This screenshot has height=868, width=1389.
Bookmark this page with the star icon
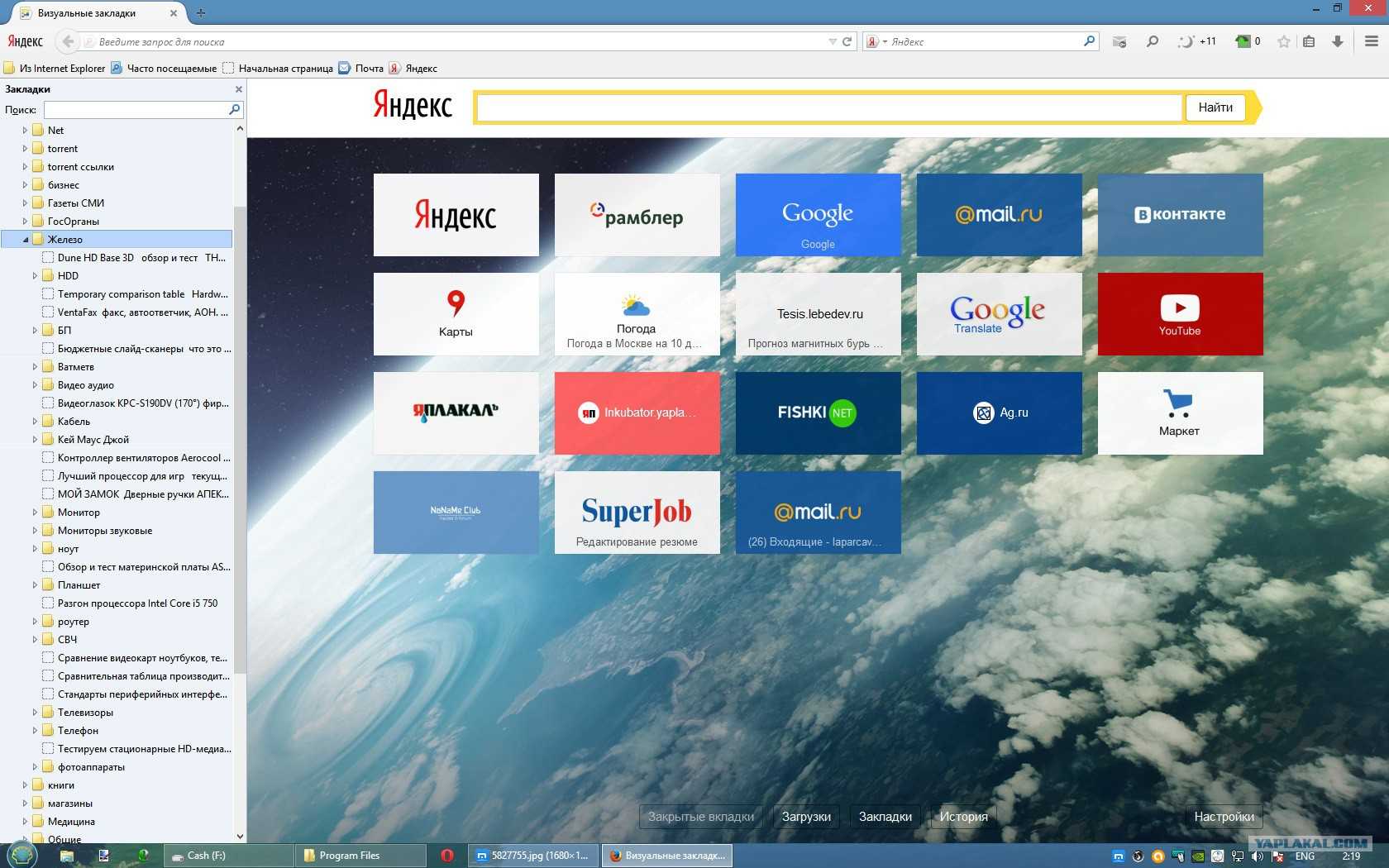(1283, 41)
